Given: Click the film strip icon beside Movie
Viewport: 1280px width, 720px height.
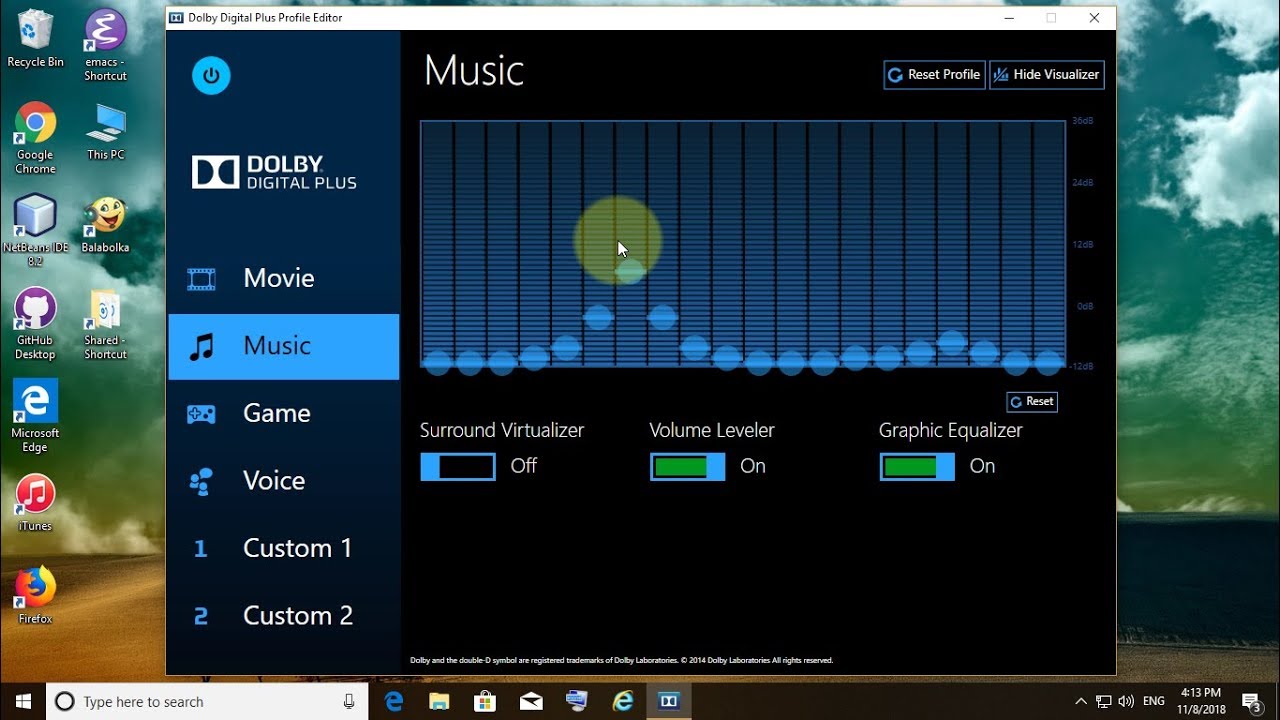Looking at the screenshot, I should 201,278.
